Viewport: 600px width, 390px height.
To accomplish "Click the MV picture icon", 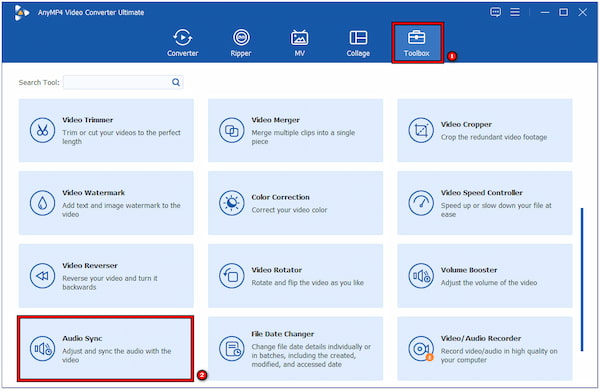I will [299, 38].
